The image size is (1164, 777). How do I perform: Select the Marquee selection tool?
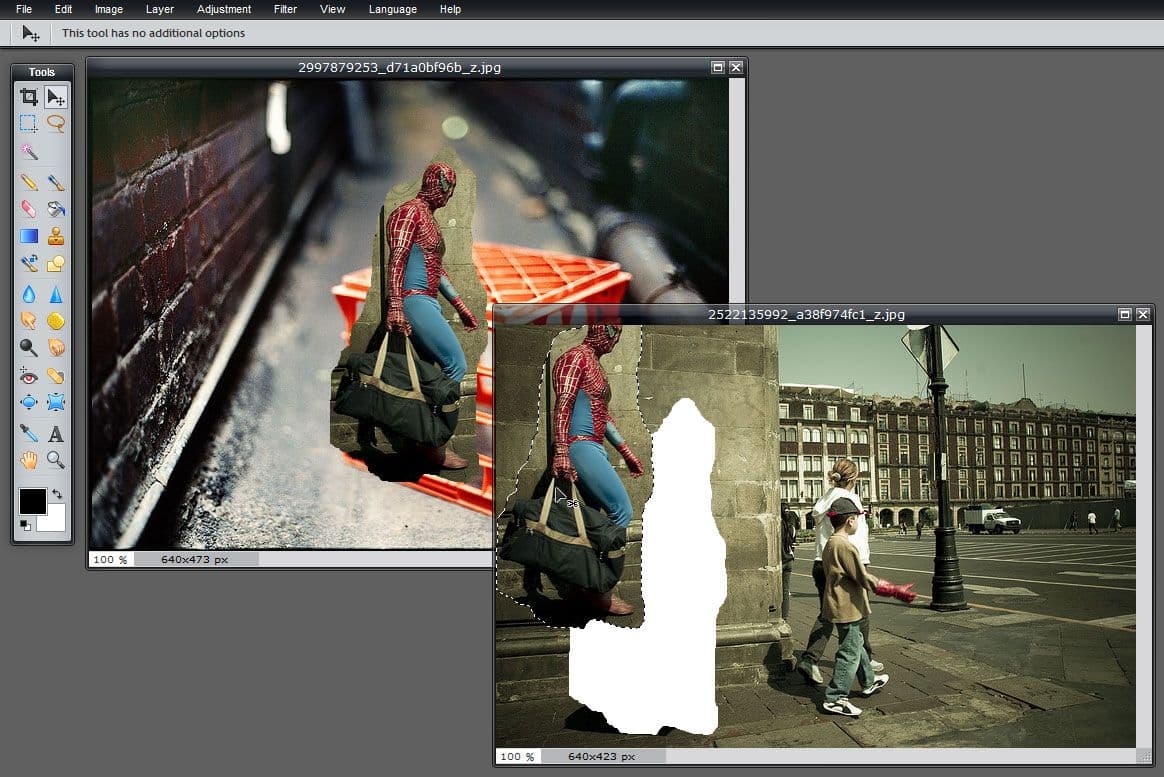pyautogui.click(x=29, y=123)
